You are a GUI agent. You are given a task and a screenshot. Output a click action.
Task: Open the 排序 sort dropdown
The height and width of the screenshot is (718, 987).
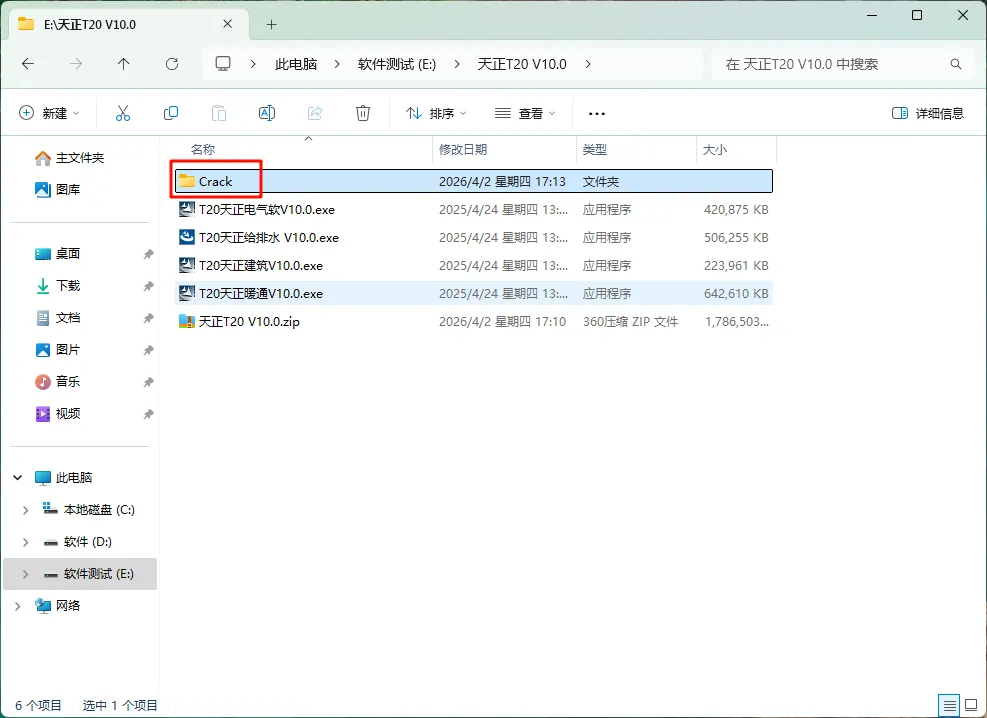(x=436, y=113)
